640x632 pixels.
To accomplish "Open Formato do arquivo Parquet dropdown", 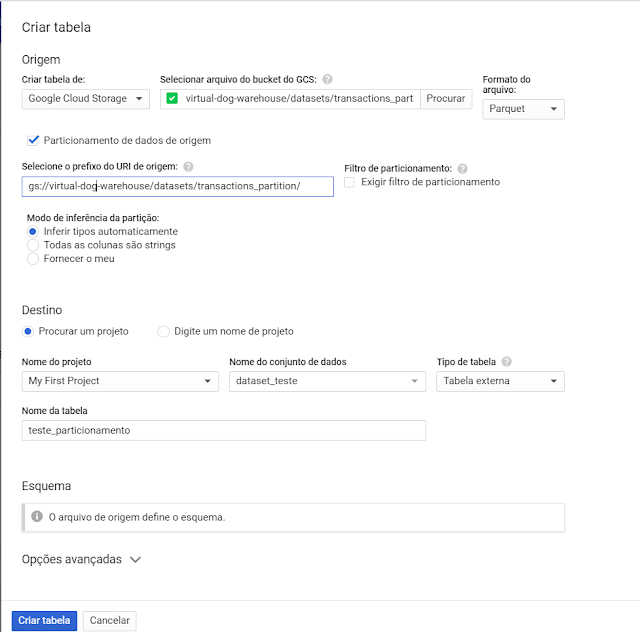I will click(523, 109).
